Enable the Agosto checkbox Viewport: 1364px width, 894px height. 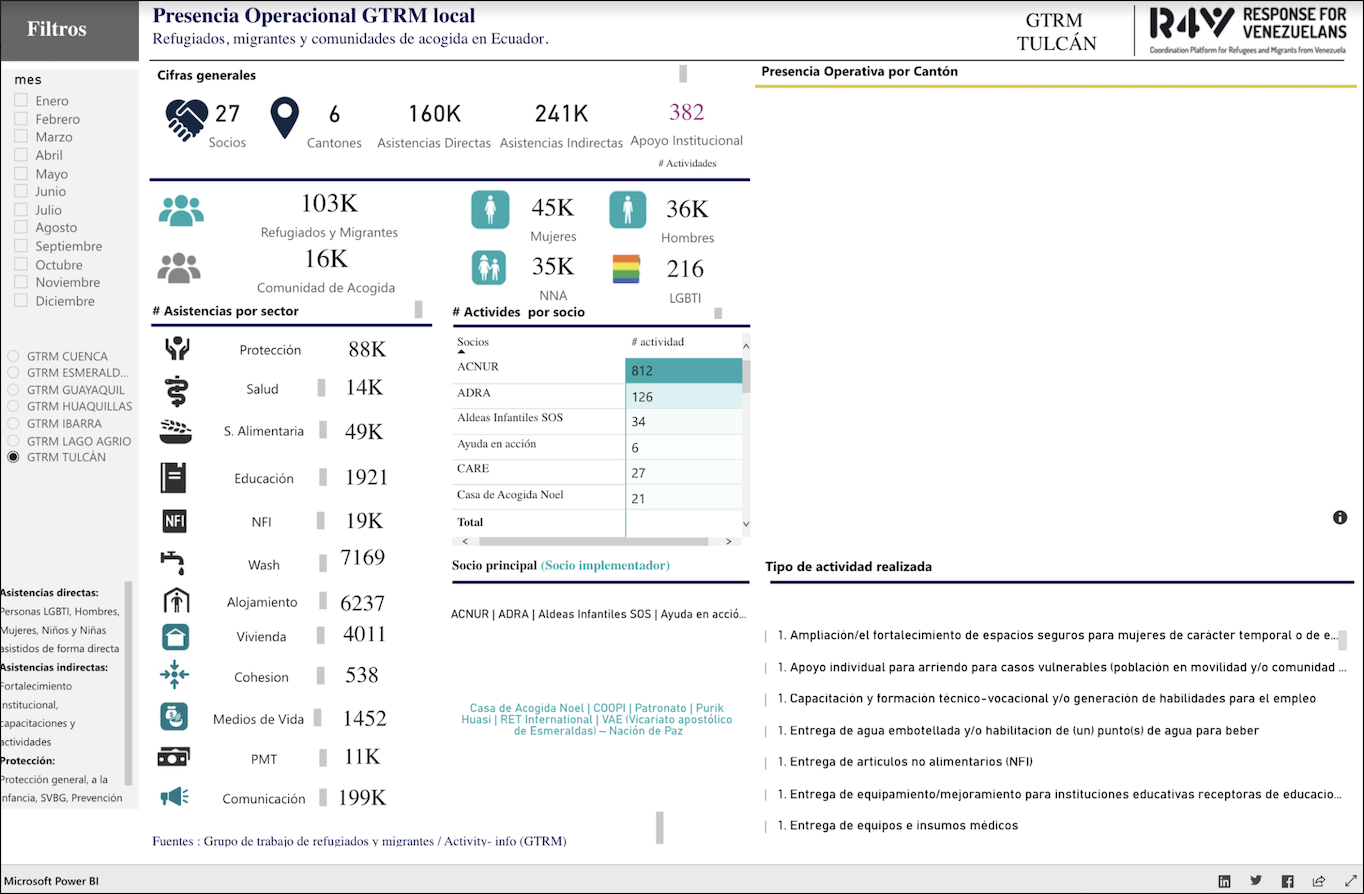(21, 228)
